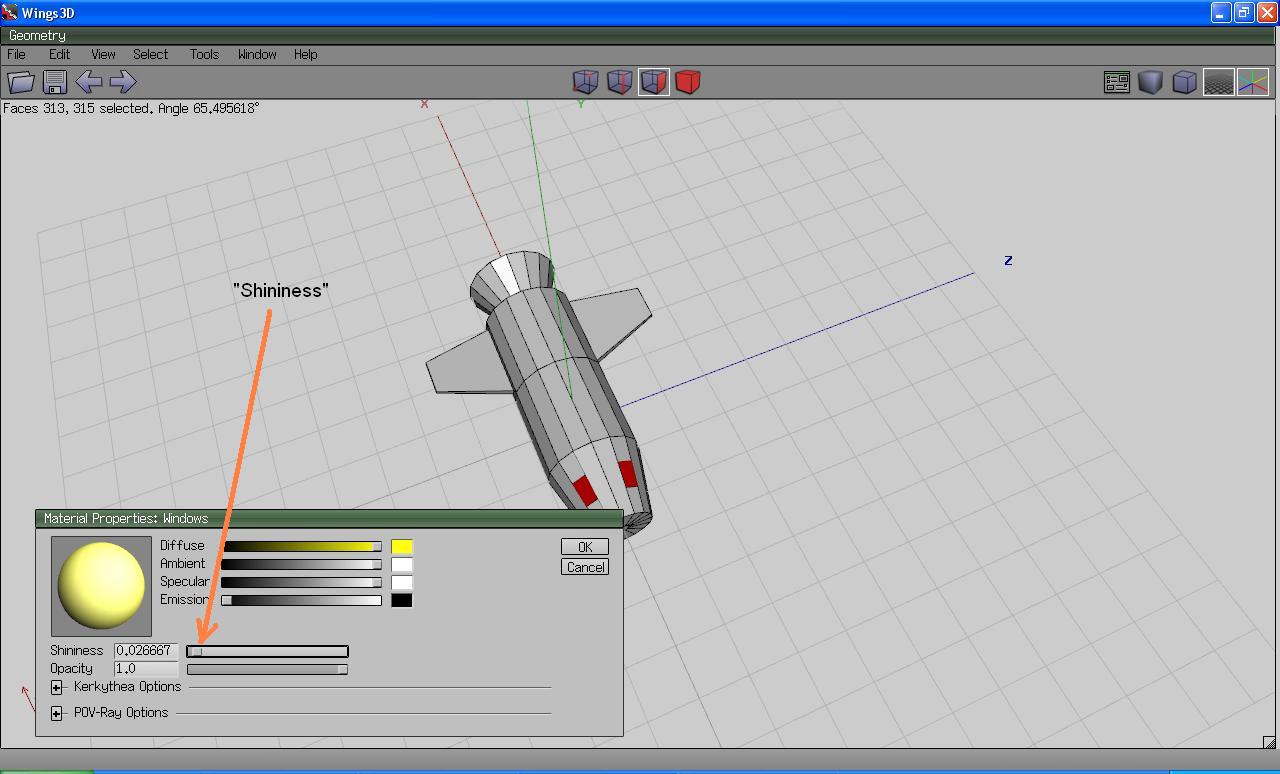Open the View menu

pyautogui.click(x=103, y=54)
